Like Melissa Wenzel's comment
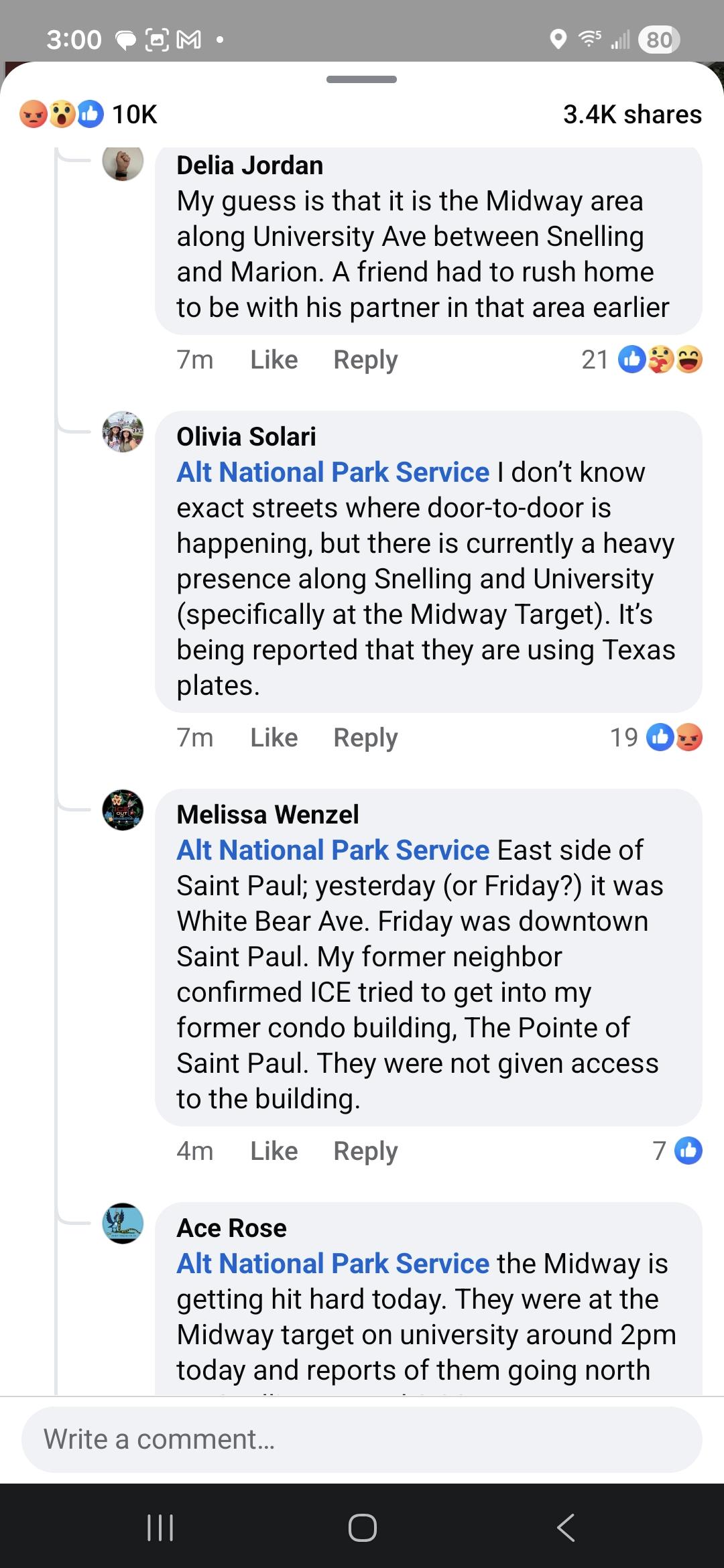This screenshot has width=724, height=1568. [274, 1151]
